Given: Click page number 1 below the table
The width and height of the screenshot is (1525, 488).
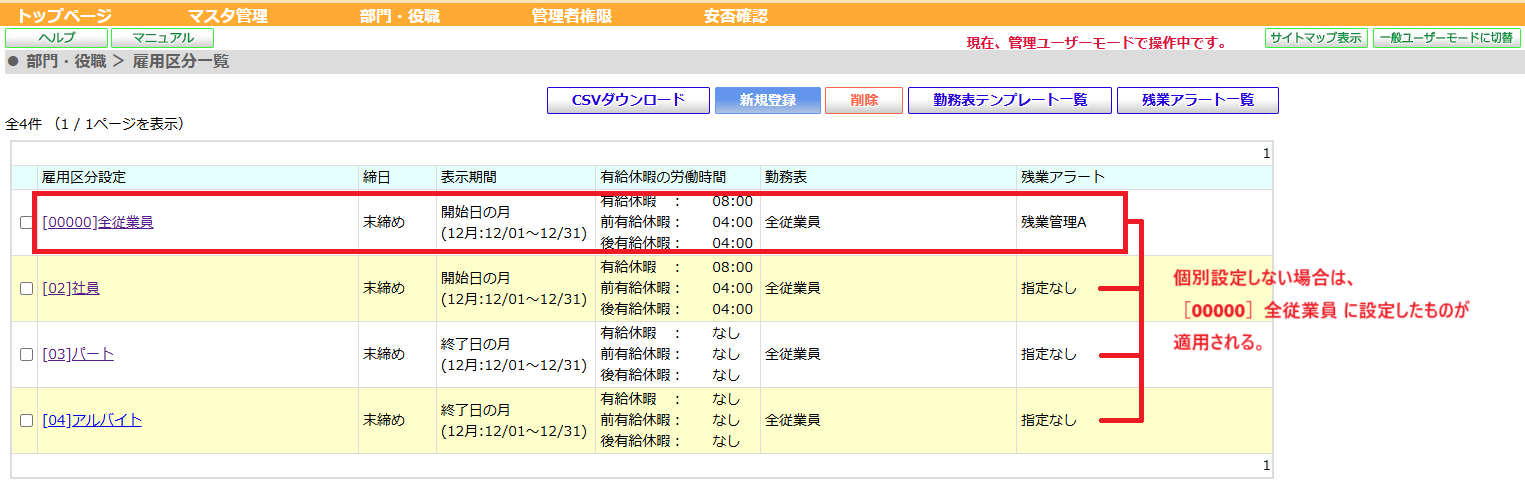Looking at the screenshot, I should [x=1266, y=466].
